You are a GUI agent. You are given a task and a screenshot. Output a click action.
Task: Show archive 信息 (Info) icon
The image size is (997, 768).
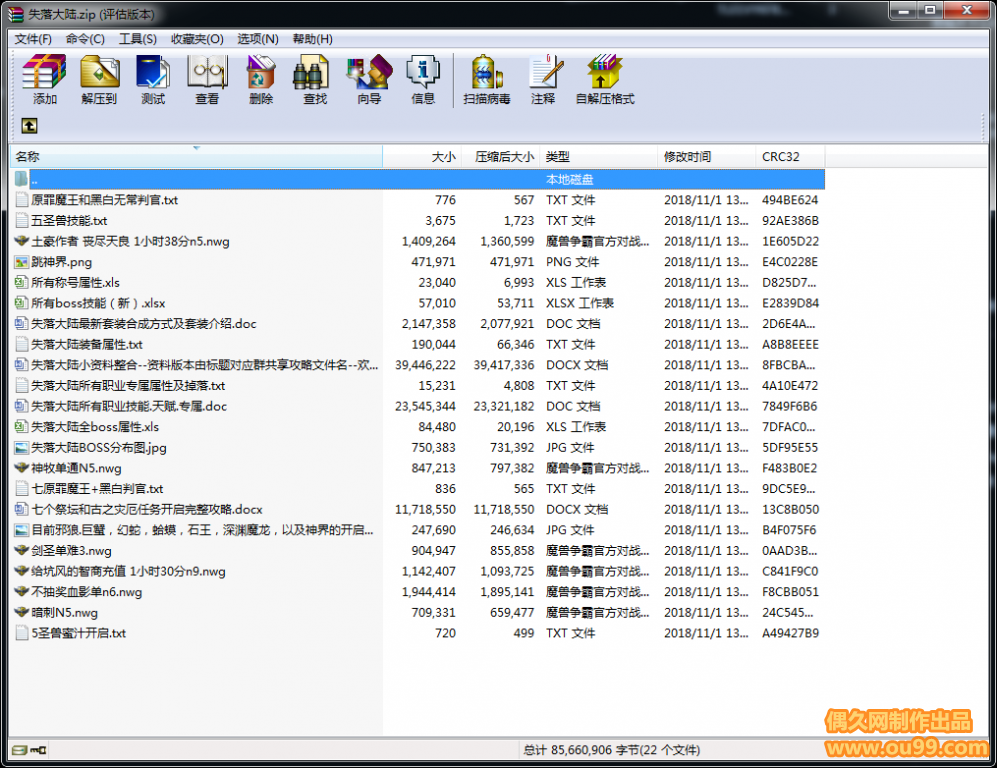(423, 80)
